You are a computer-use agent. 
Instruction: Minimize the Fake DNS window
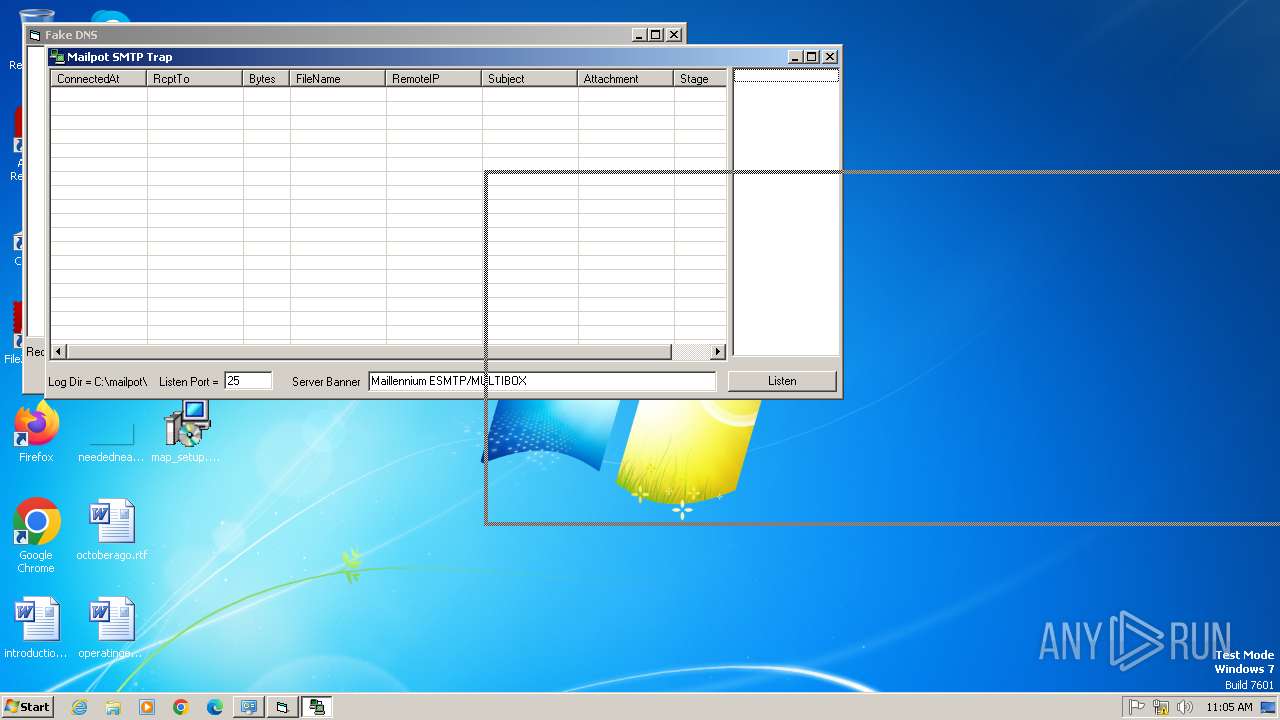point(640,34)
